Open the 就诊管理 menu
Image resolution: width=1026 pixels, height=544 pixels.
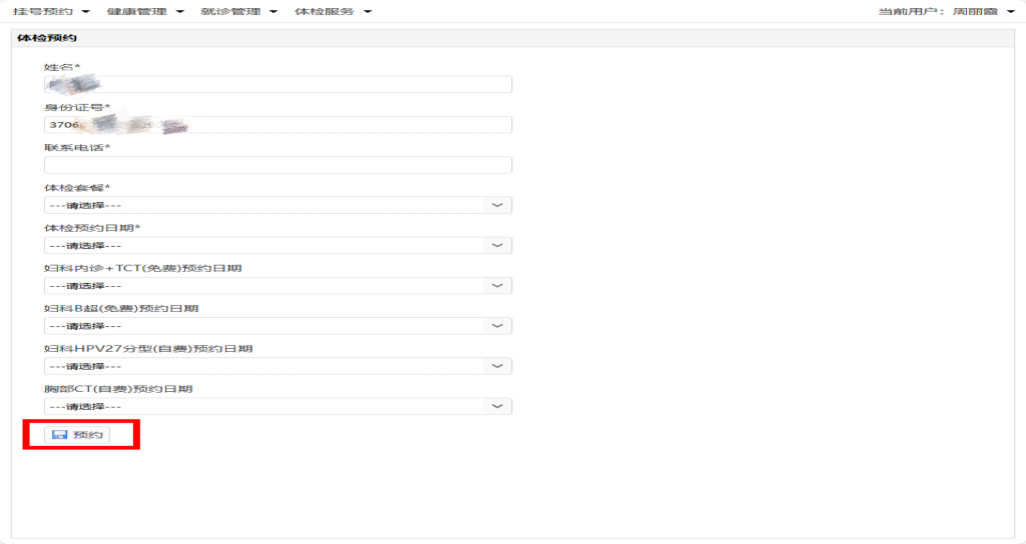click(232, 12)
